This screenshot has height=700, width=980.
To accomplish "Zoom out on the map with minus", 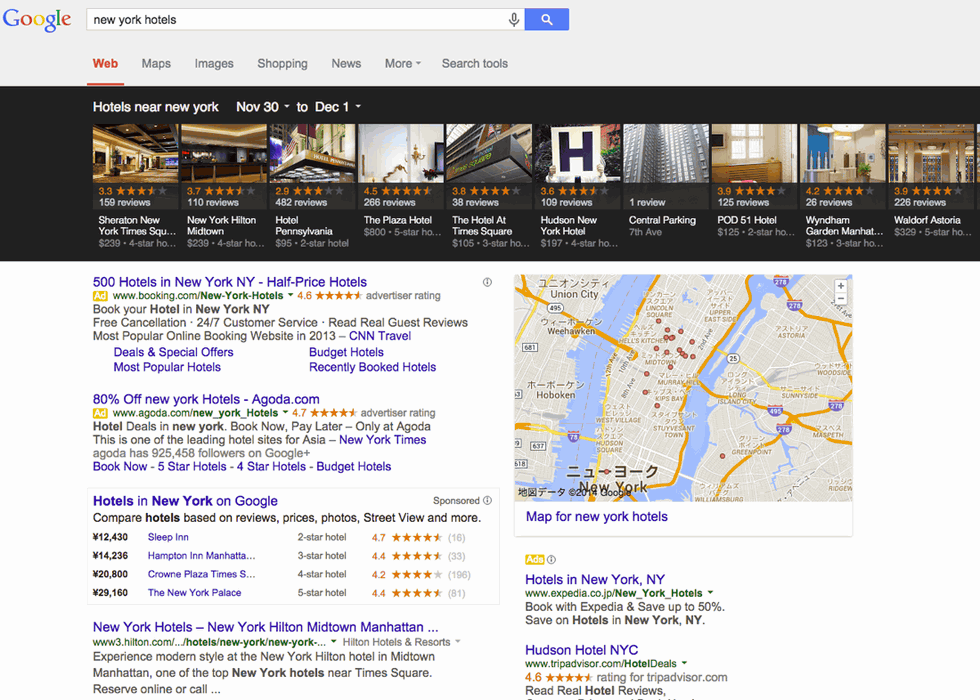I will 841,299.
